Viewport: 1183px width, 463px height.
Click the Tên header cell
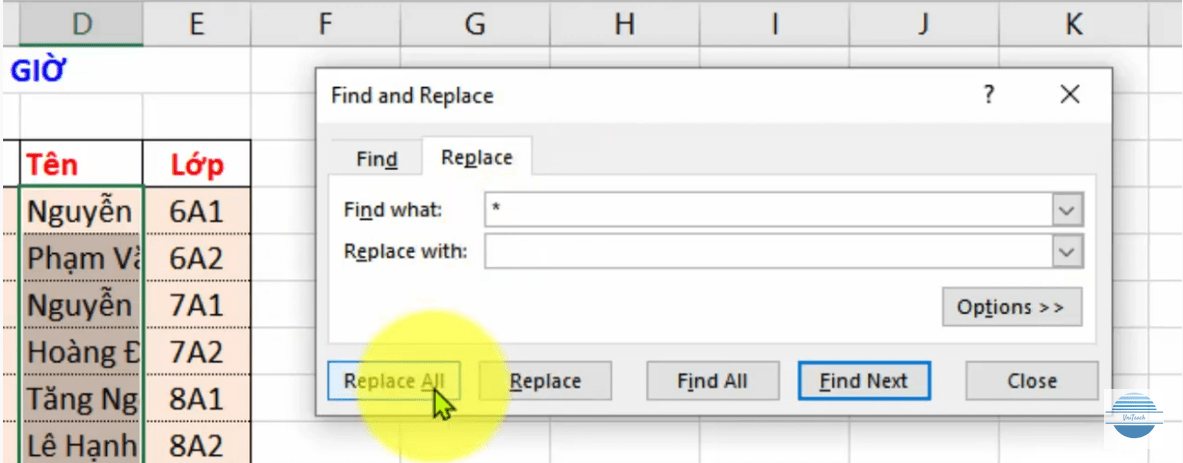tap(81, 164)
